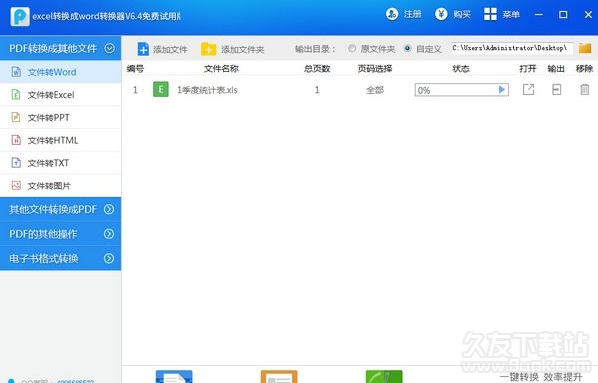Image resolution: width=598 pixels, height=383 pixels.
Task: Click the blue document icon at bottom
Action: (174, 377)
